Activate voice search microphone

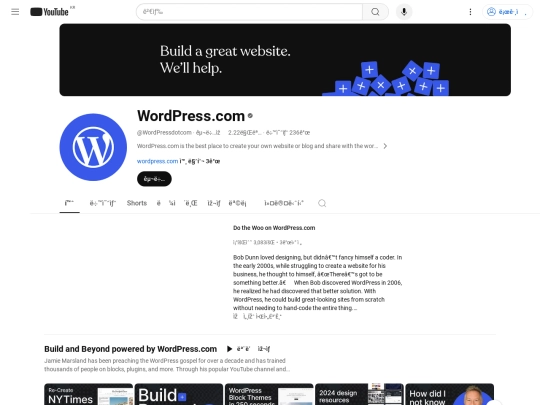click(404, 12)
